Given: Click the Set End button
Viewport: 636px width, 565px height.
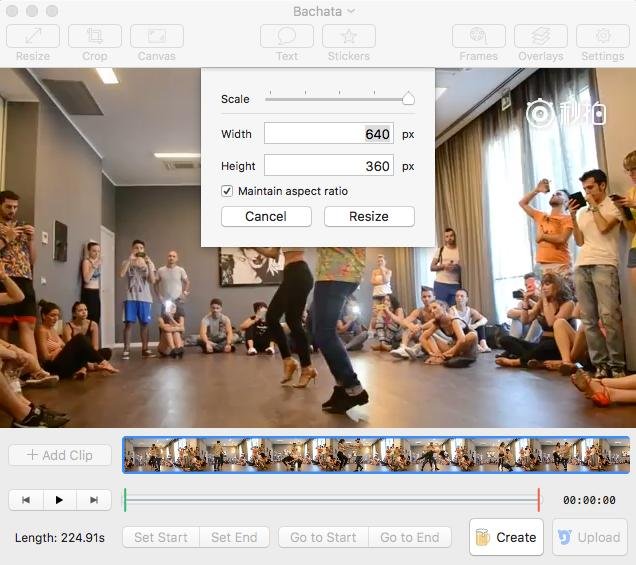Looking at the screenshot, I should (234, 537).
